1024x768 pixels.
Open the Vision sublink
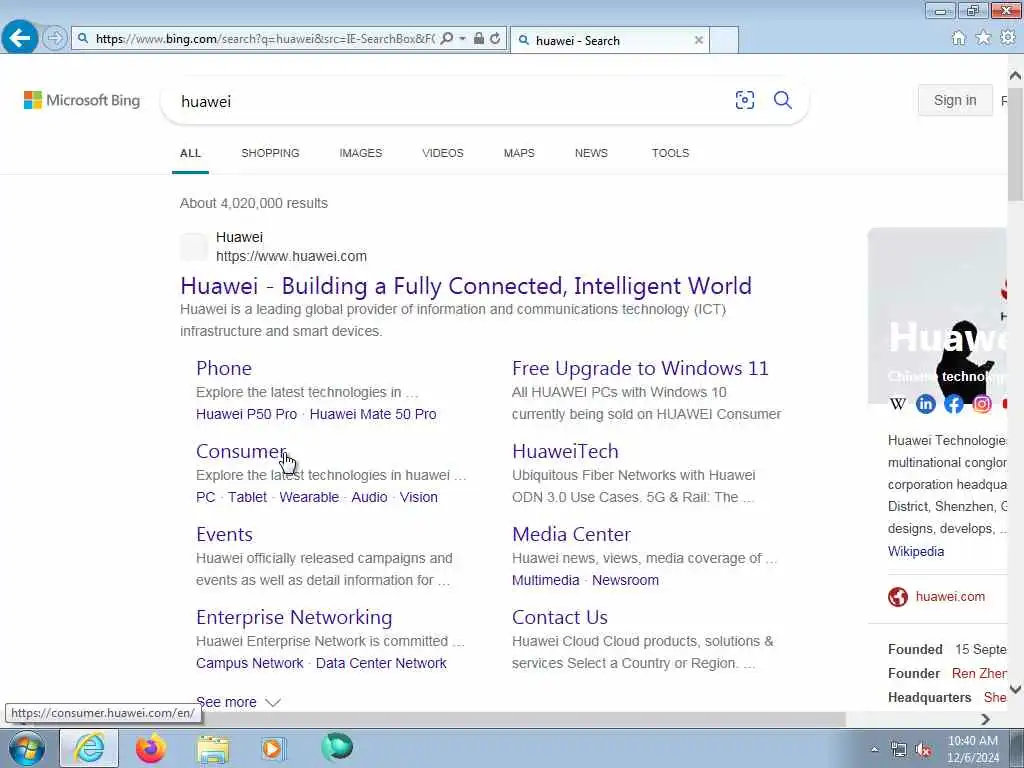[x=419, y=497]
